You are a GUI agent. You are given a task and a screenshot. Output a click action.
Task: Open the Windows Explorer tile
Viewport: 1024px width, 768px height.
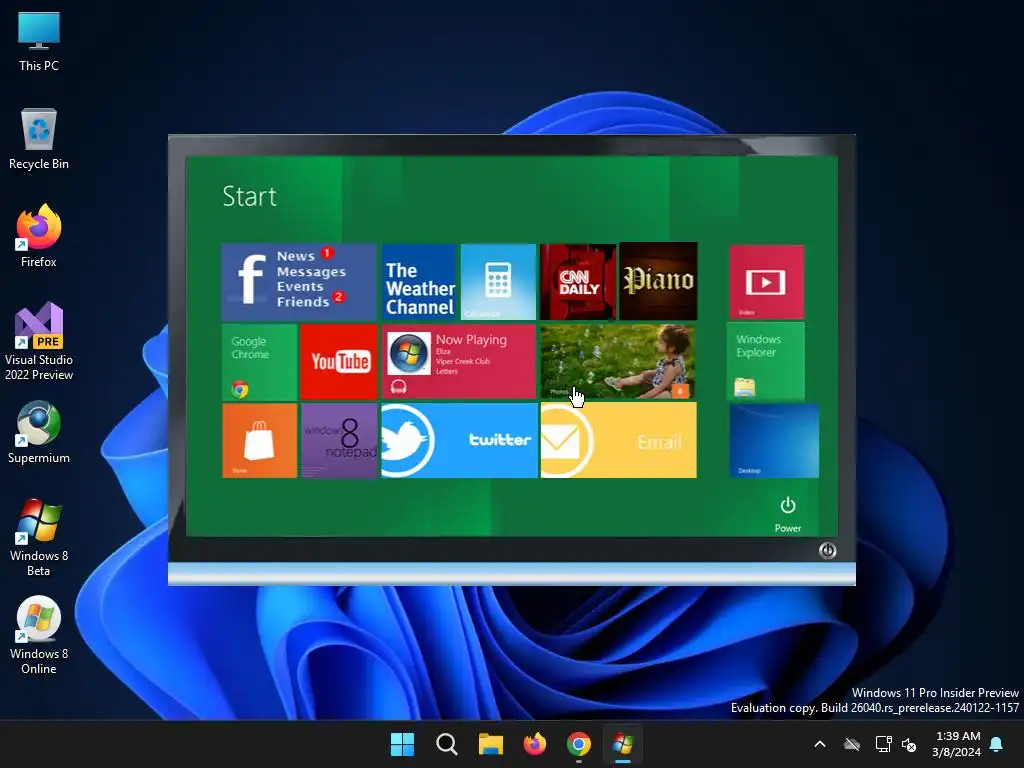[766, 361]
